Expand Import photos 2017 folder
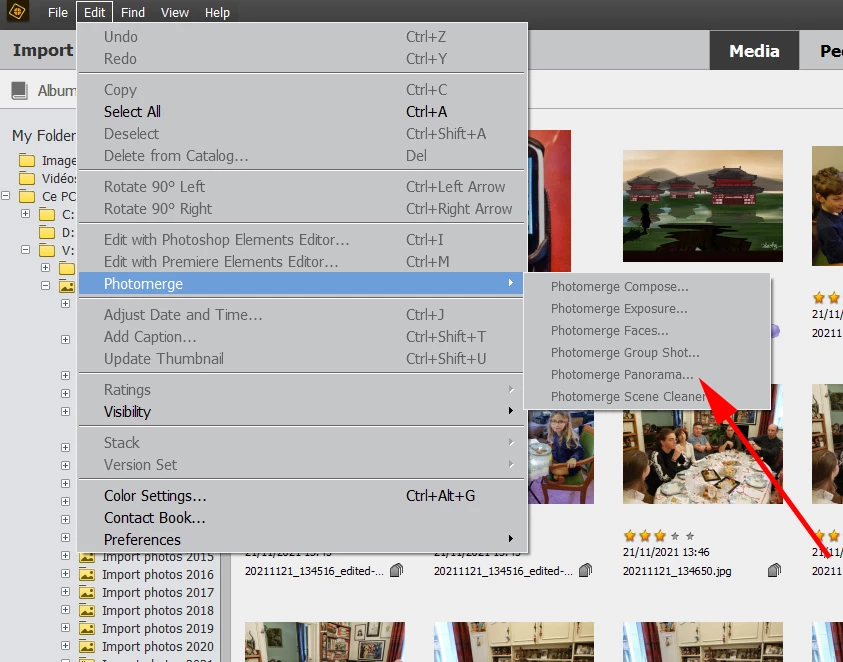The width and height of the screenshot is (843, 662). click(x=65, y=592)
